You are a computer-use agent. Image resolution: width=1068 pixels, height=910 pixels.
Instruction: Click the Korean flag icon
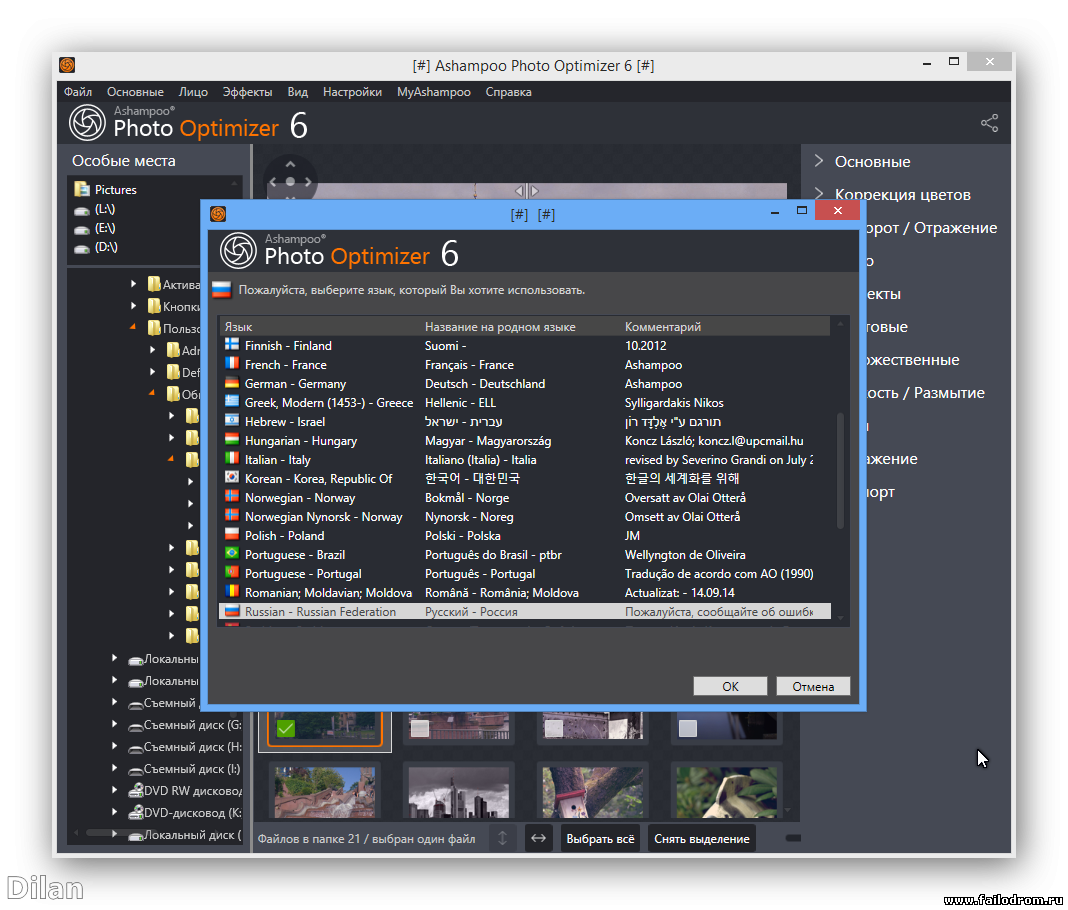tap(232, 477)
